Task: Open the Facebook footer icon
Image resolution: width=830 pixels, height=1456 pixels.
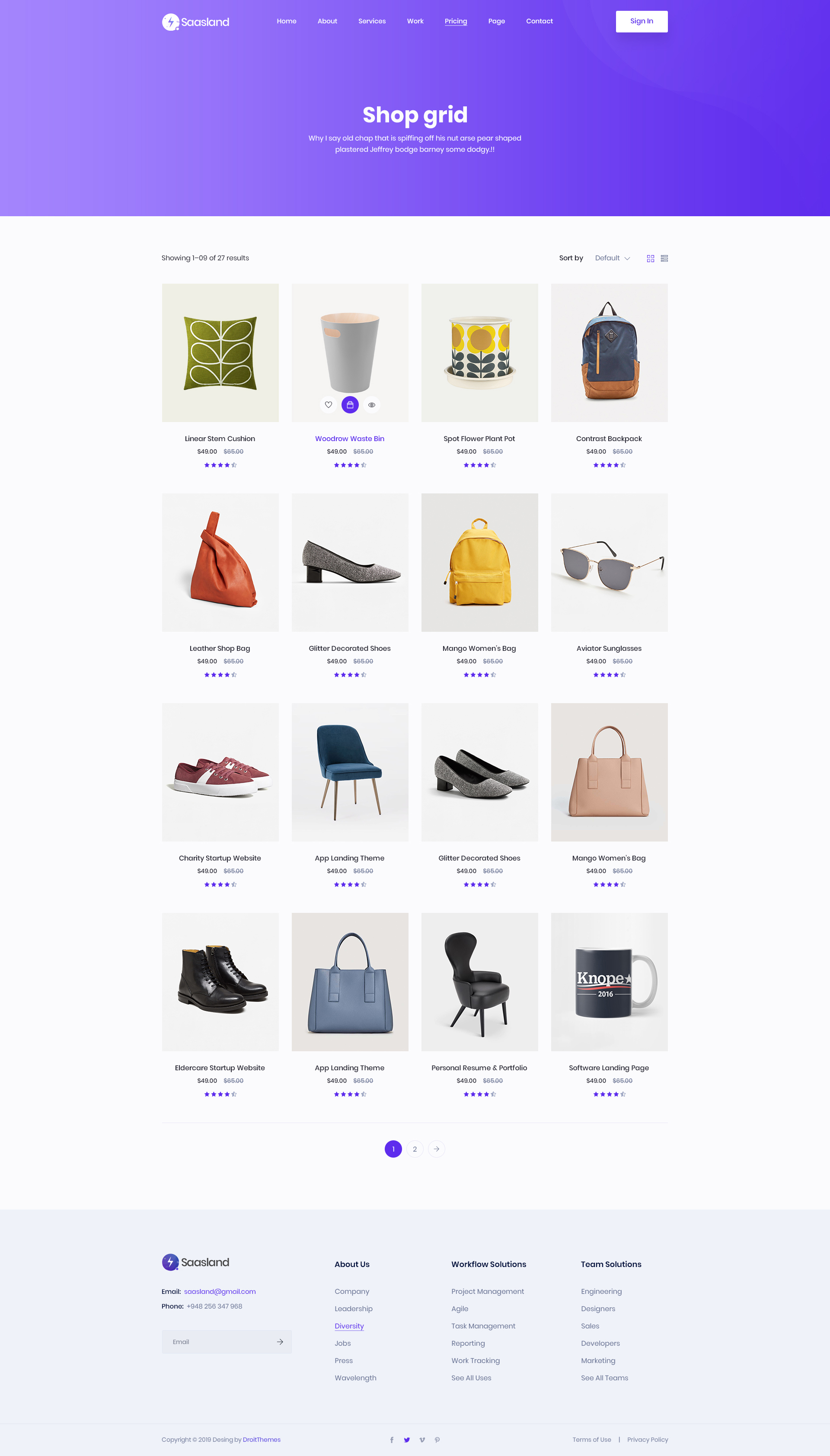Action: 392,1440
